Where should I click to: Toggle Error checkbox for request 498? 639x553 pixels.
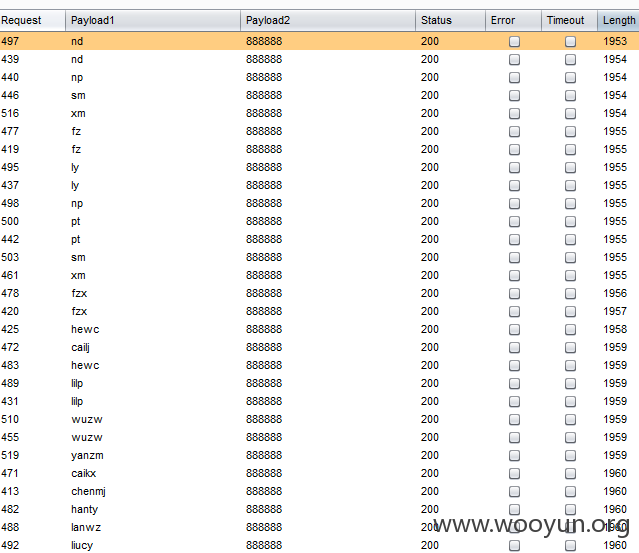514,203
